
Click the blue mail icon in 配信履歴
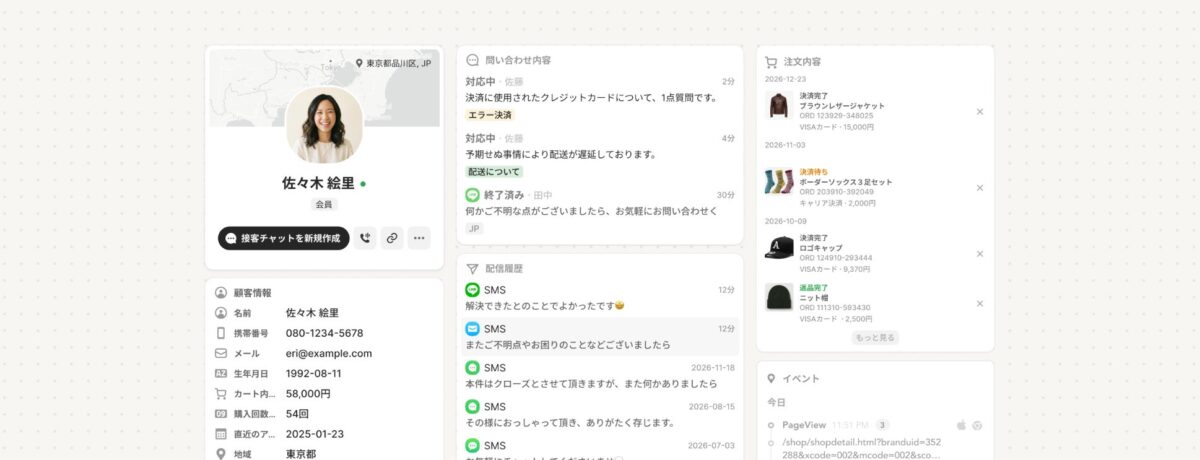(x=473, y=329)
